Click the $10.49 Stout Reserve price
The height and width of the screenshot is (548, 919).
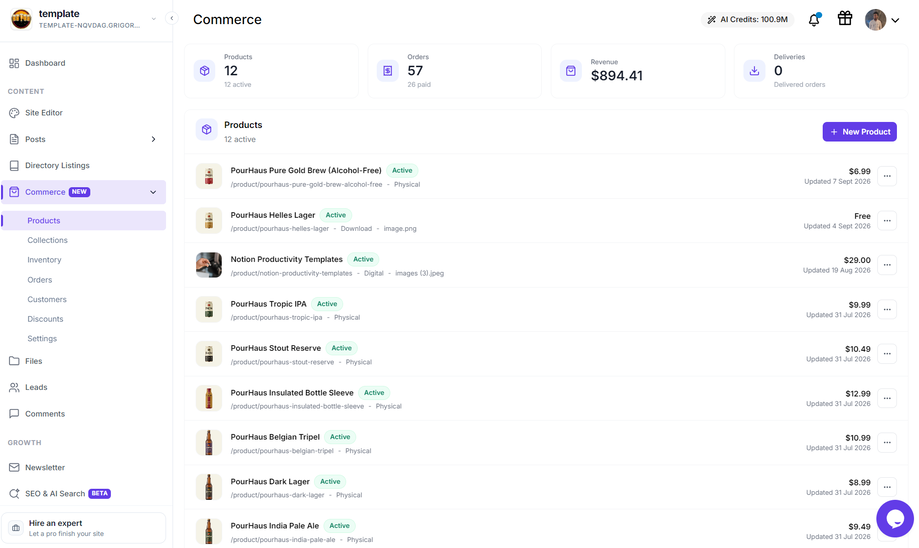click(857, 349)
